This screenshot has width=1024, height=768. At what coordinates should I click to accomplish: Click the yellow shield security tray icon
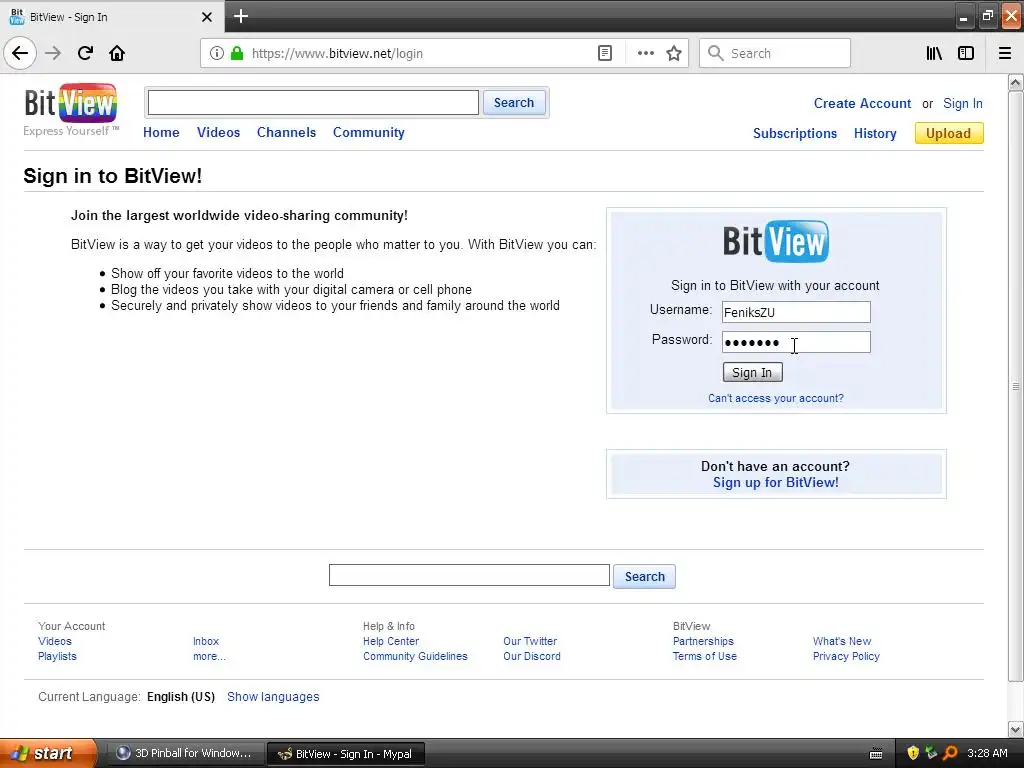click(x=913, y=753)
